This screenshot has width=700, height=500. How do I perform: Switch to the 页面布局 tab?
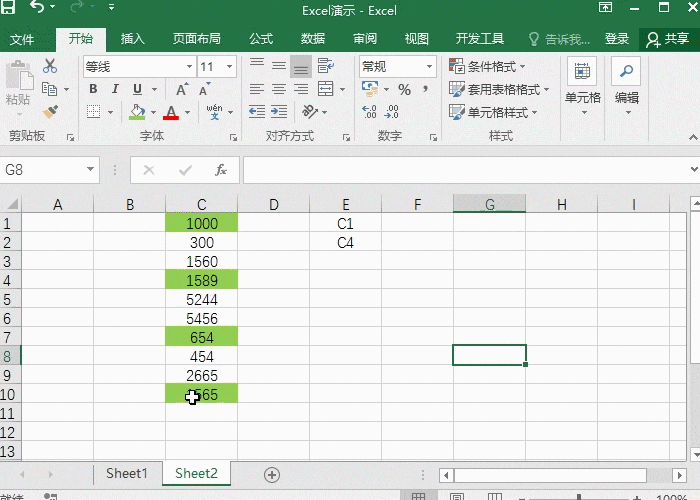point(197,39)
